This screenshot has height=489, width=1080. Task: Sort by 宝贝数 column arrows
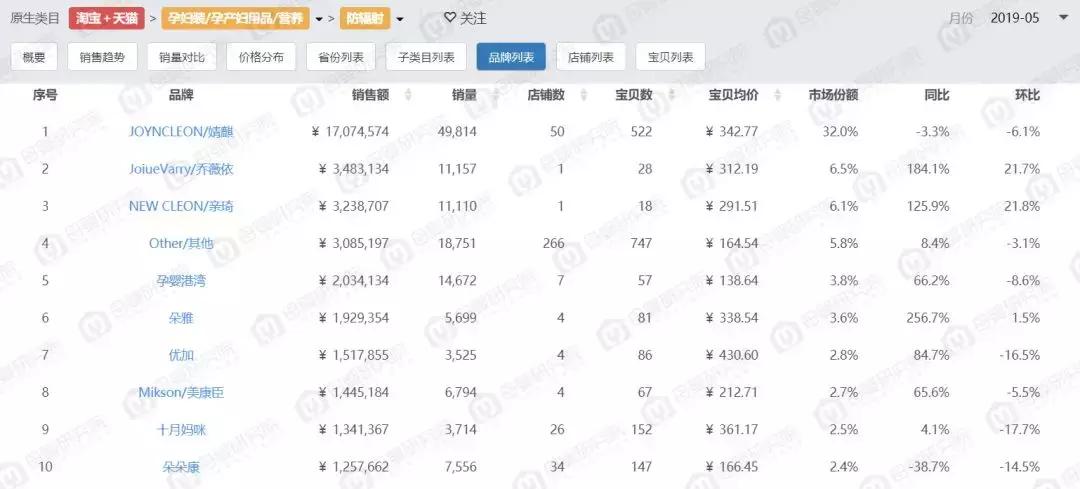[671, 95]
